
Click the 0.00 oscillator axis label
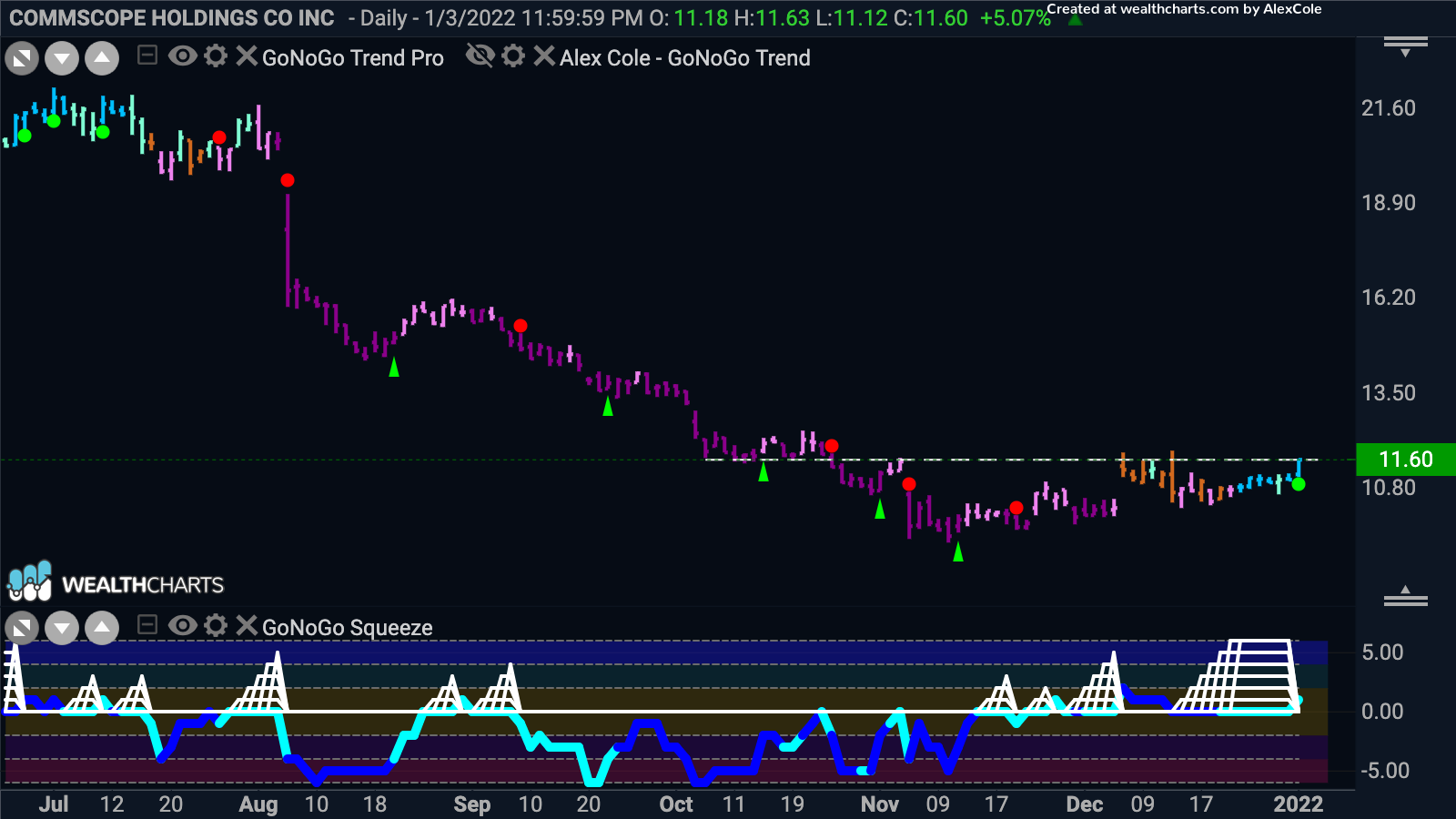point(1382,712)
